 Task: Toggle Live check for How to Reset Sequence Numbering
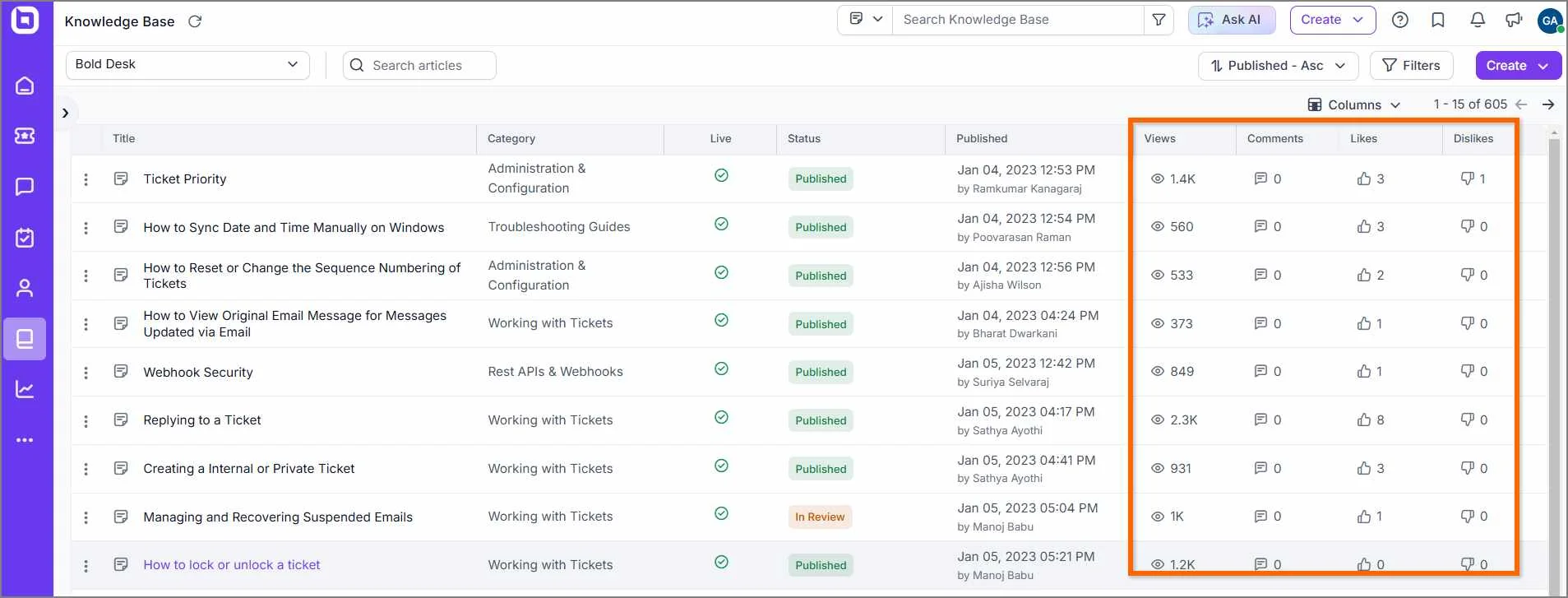(x=721, y=272)
